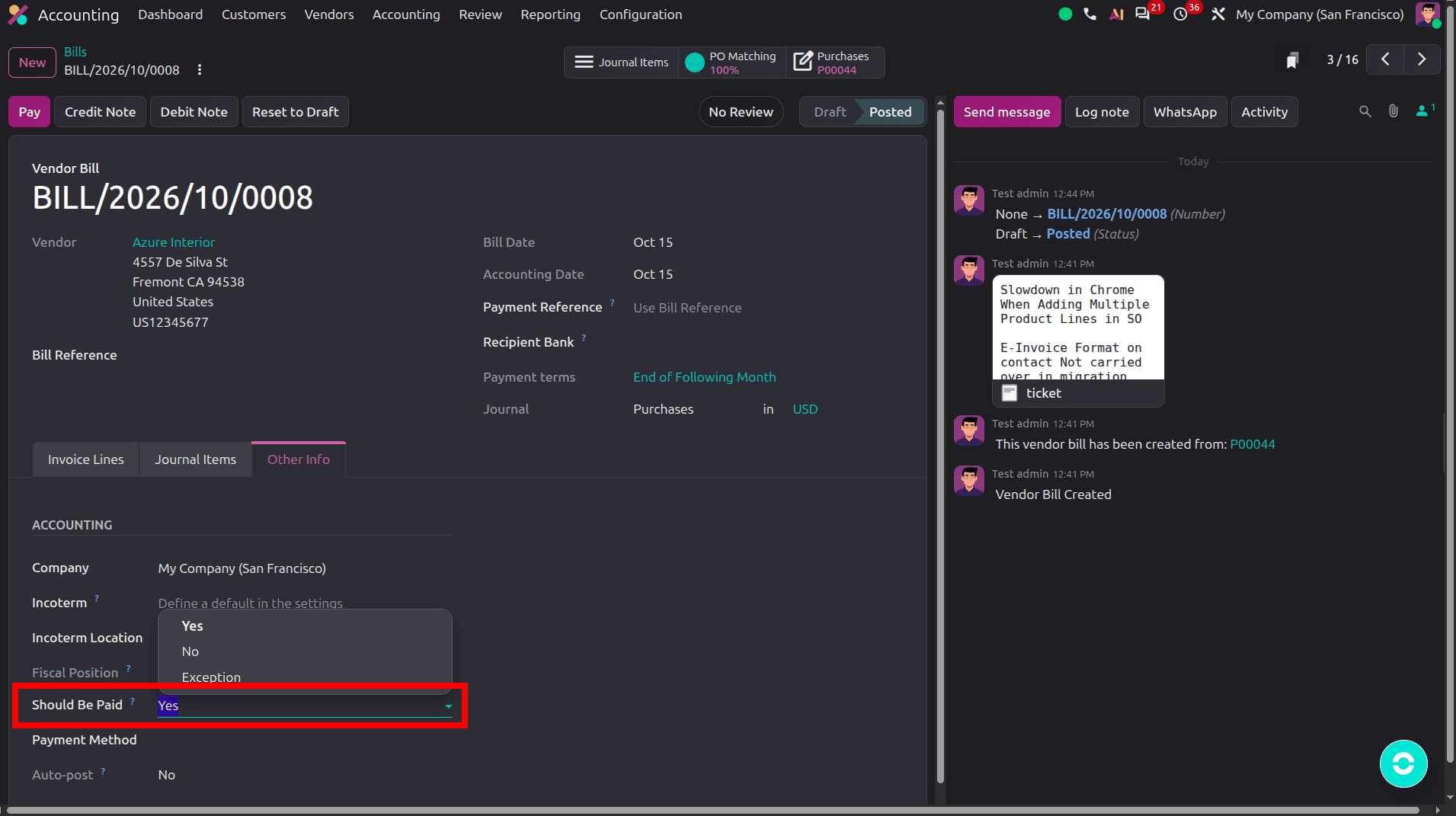Open the debug tools wrench icon
The width and height of the screenshot is (1456, 816).
[1218, 14]
